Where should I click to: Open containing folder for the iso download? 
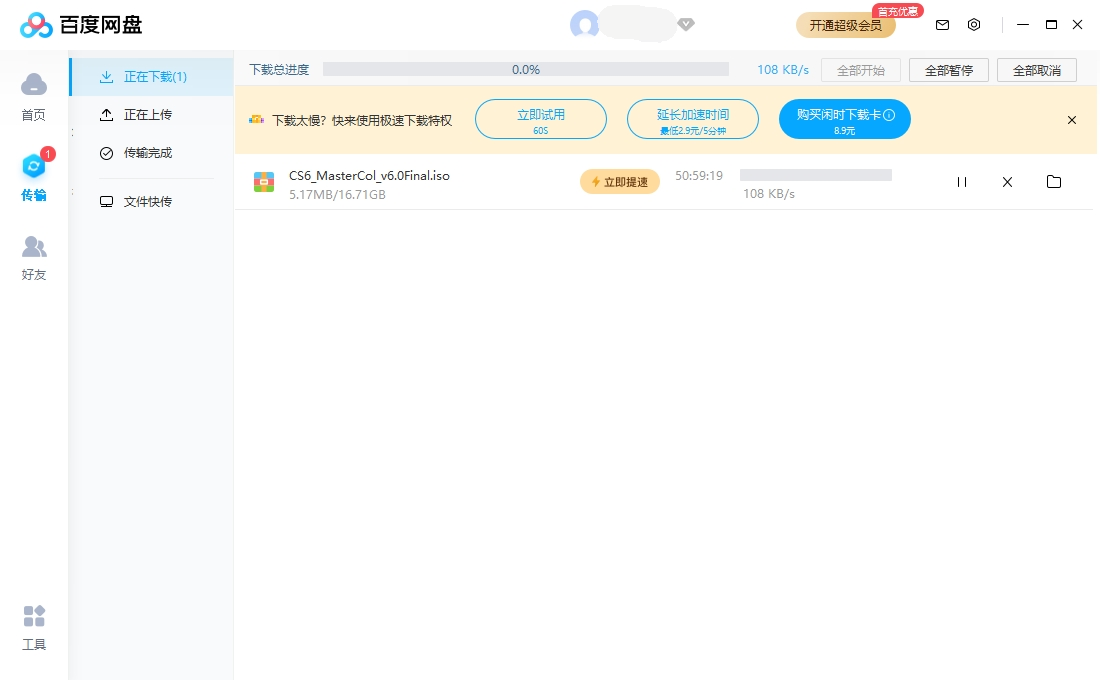click(1054, 182)
